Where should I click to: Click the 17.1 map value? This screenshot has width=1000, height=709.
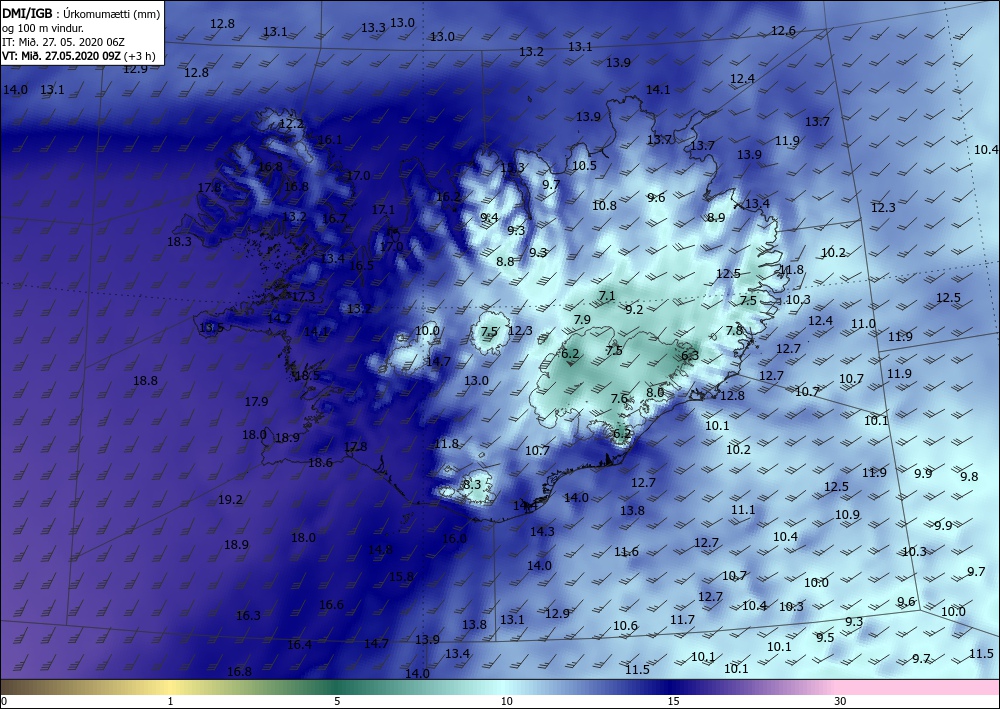tap(383, 210)
